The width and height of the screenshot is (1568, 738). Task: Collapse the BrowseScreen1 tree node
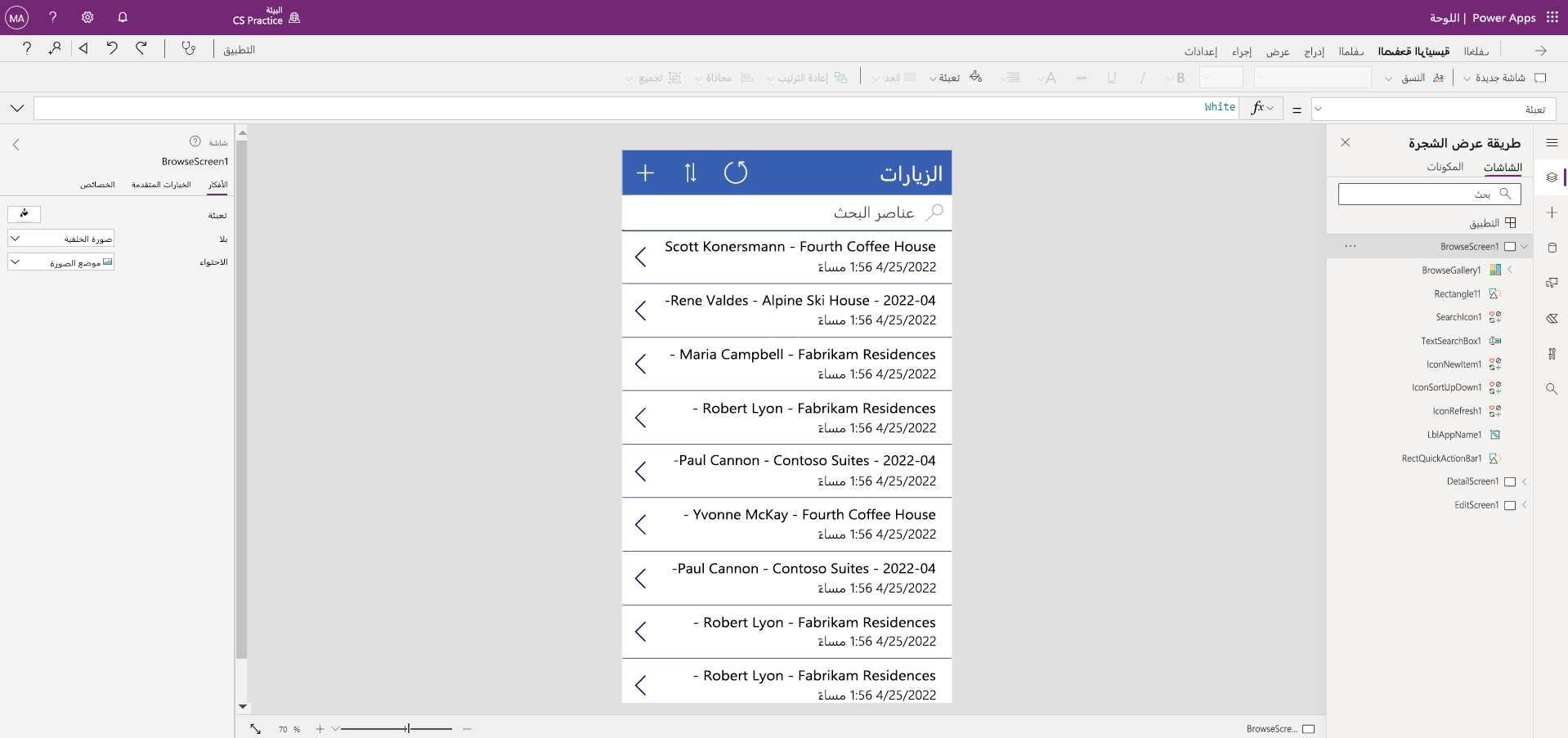point(1524,246)
